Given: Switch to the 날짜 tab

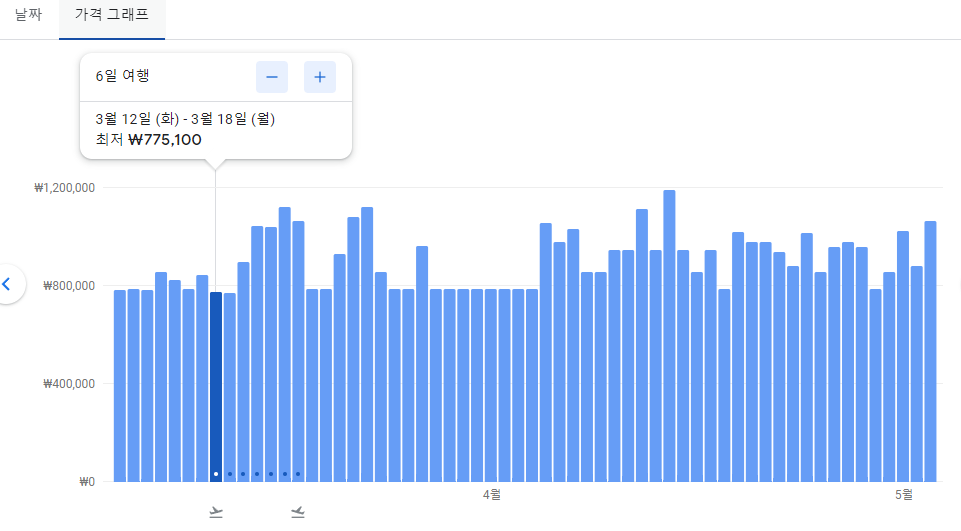Looking at the screenshot, I should click(x=29, y=15).
